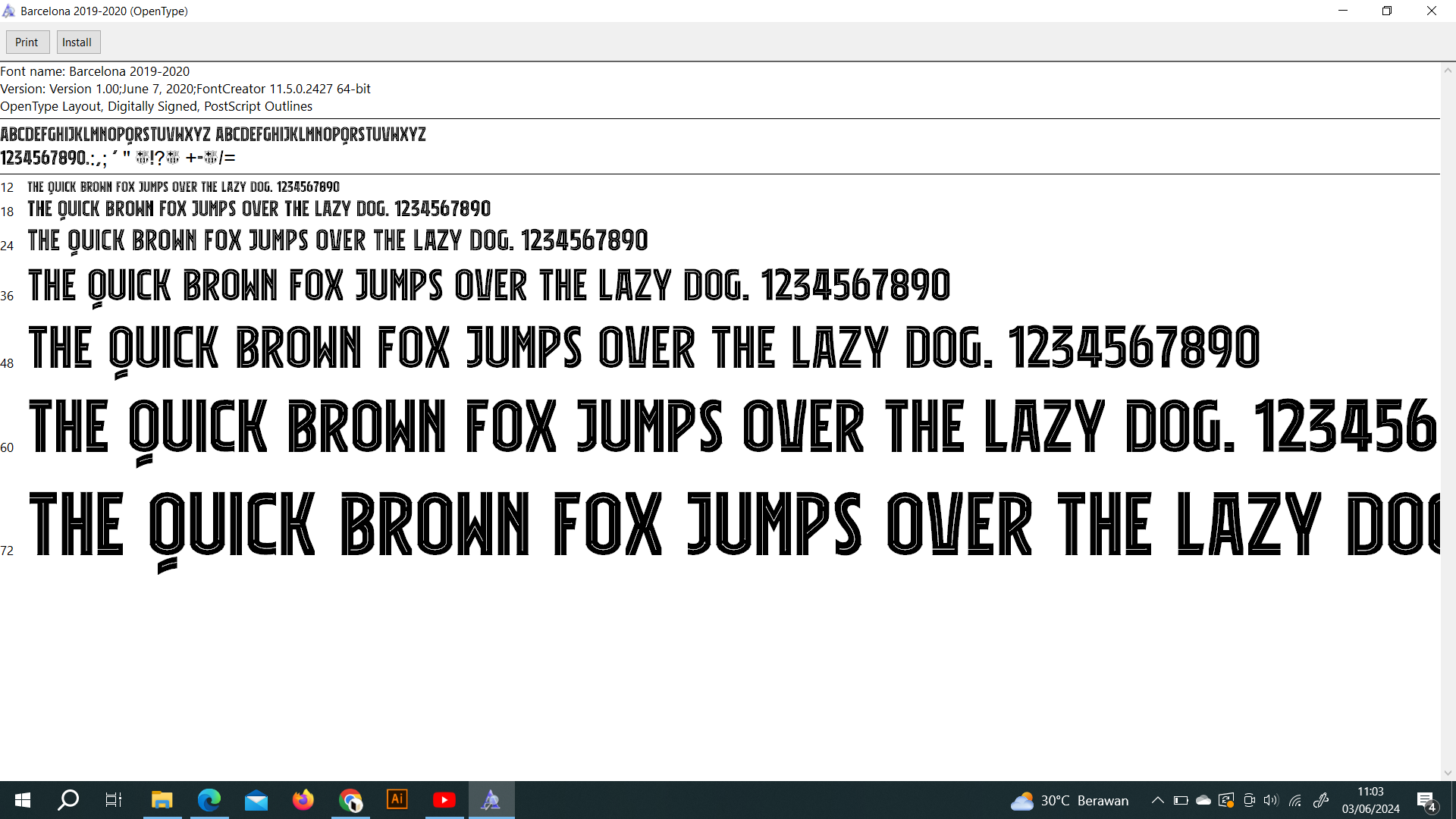
Task: Open Task View from the taskbar
Action: pos(114,800)
